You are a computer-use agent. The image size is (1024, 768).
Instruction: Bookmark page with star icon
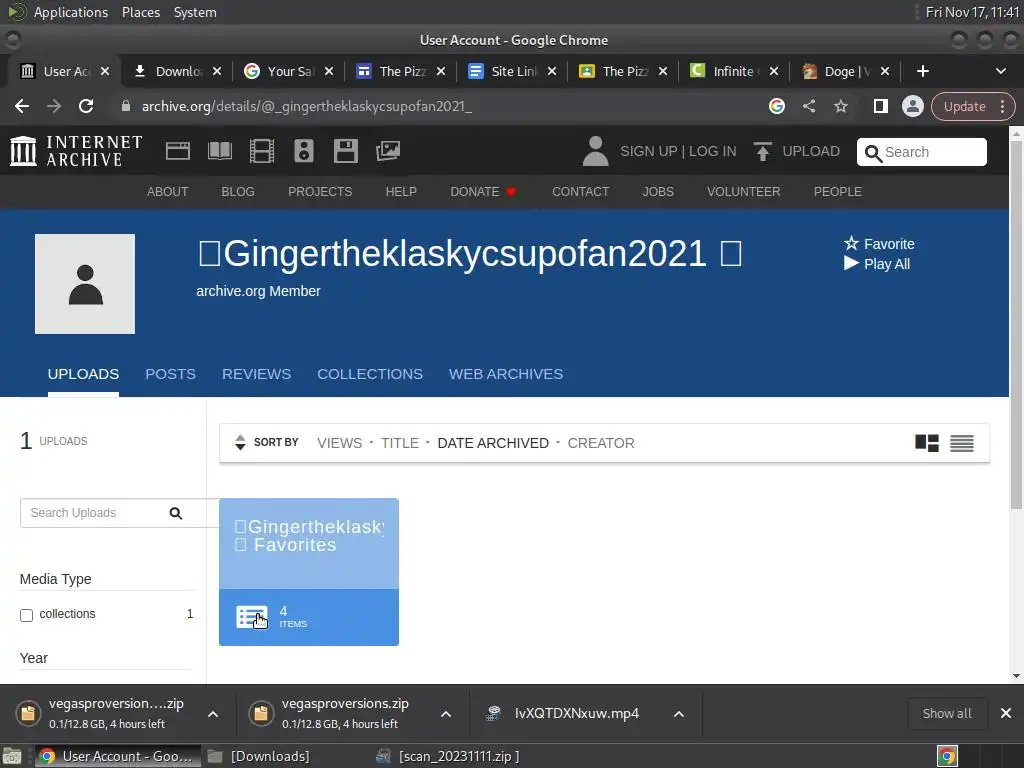[840, 106]
